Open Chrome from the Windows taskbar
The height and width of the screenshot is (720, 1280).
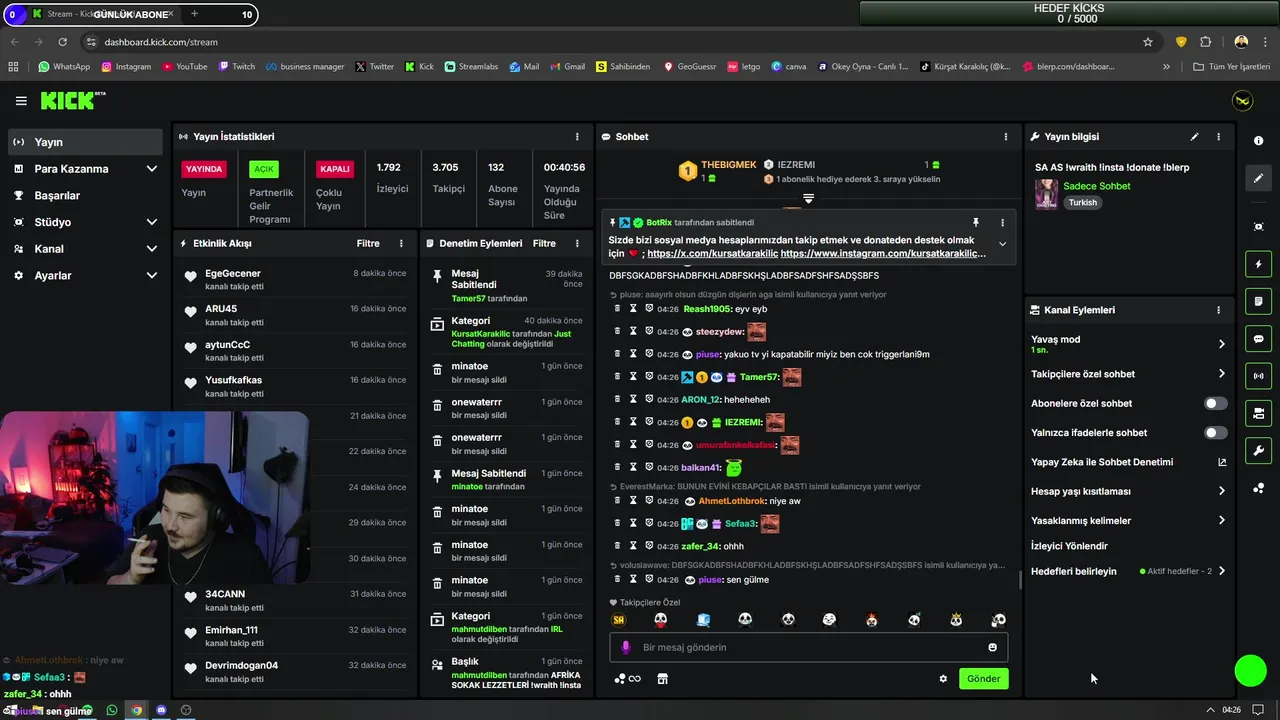pos(137,710)
